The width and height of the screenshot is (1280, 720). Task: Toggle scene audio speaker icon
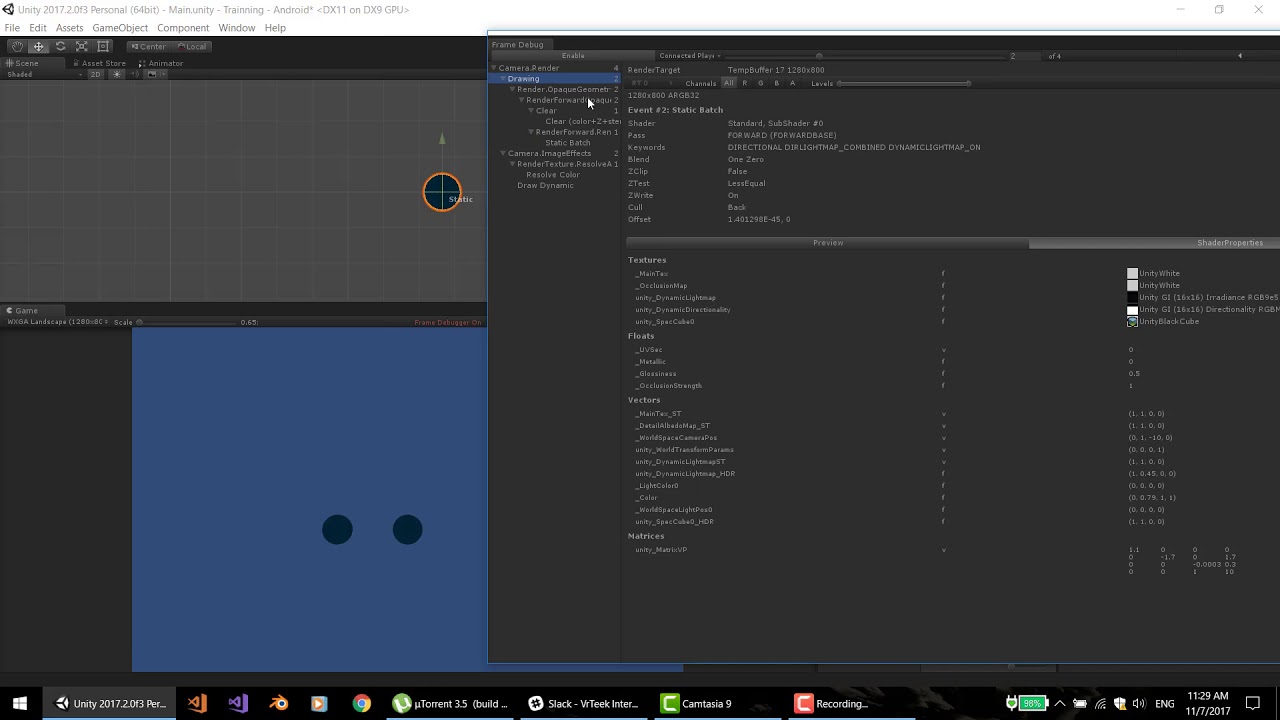click(135, 74)
